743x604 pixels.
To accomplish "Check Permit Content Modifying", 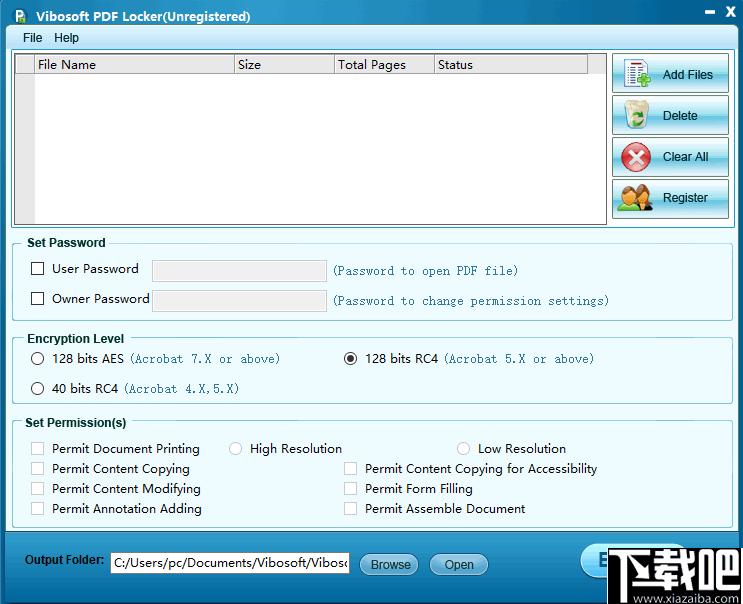I will pos(37,488).
